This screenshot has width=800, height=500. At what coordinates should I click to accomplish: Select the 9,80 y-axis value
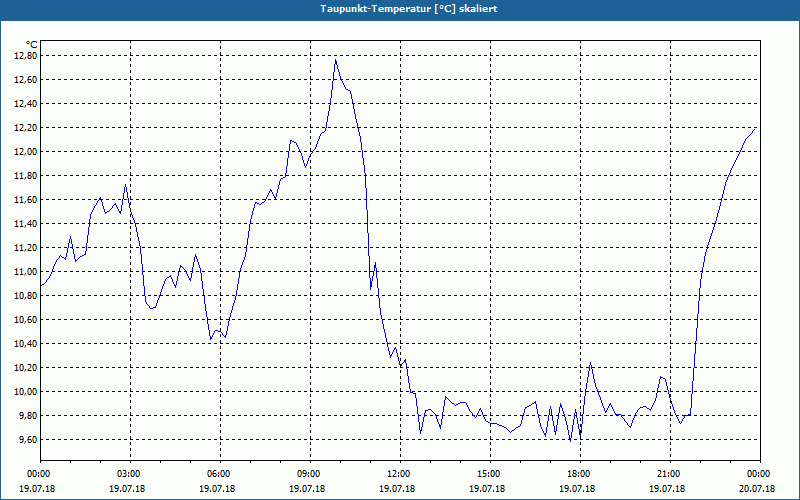coord(28,415)
